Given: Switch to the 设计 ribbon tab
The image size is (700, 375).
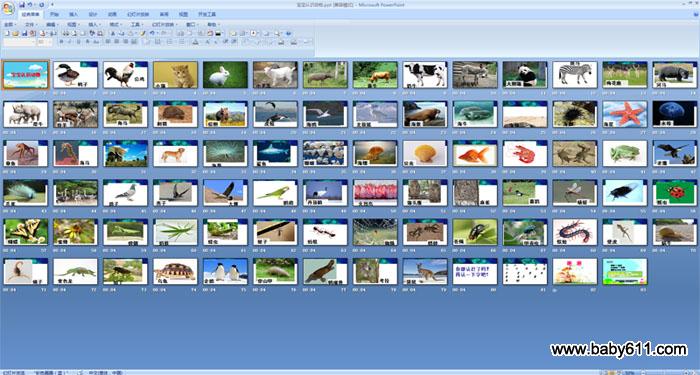Looking at the screenshot, I should point(92,14).
